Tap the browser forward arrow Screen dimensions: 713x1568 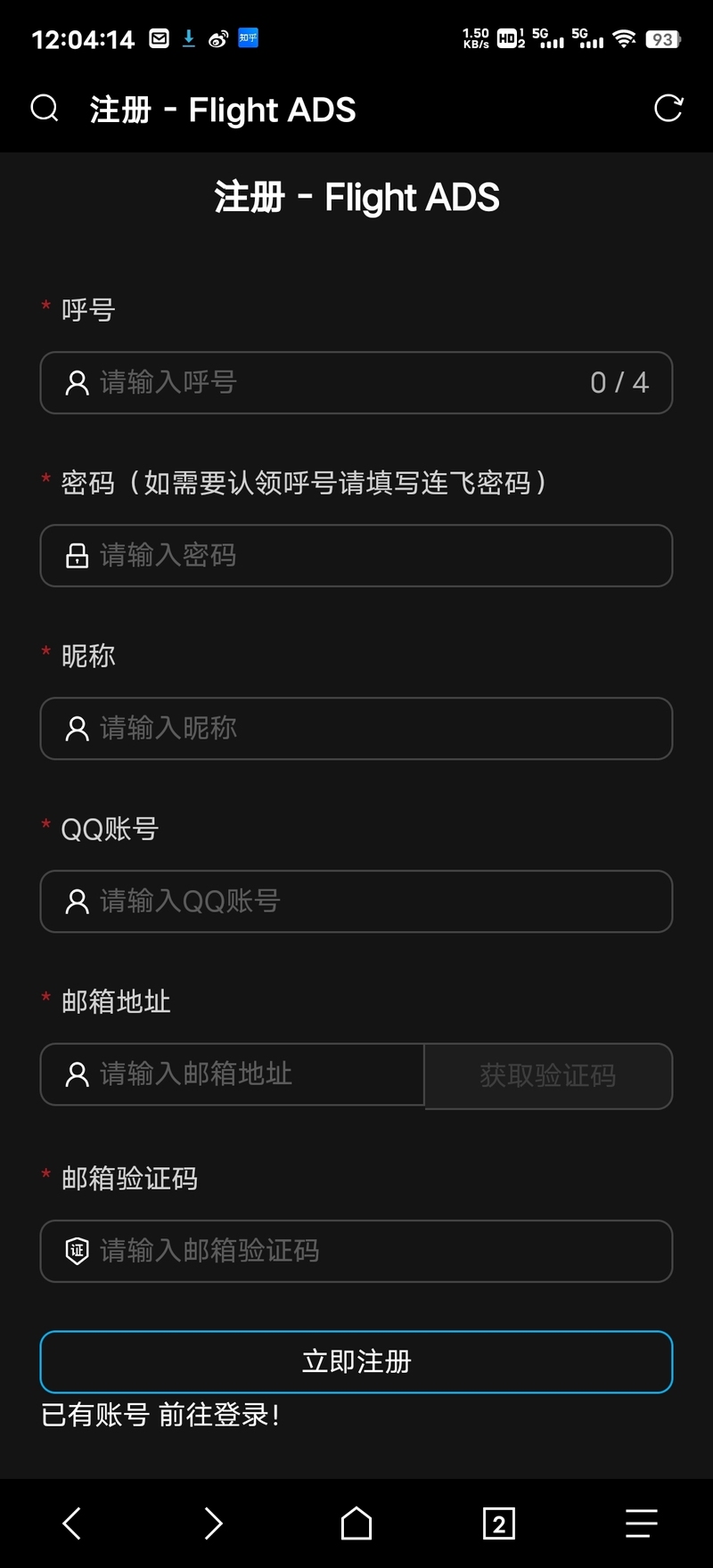(x=213, y=1523)
